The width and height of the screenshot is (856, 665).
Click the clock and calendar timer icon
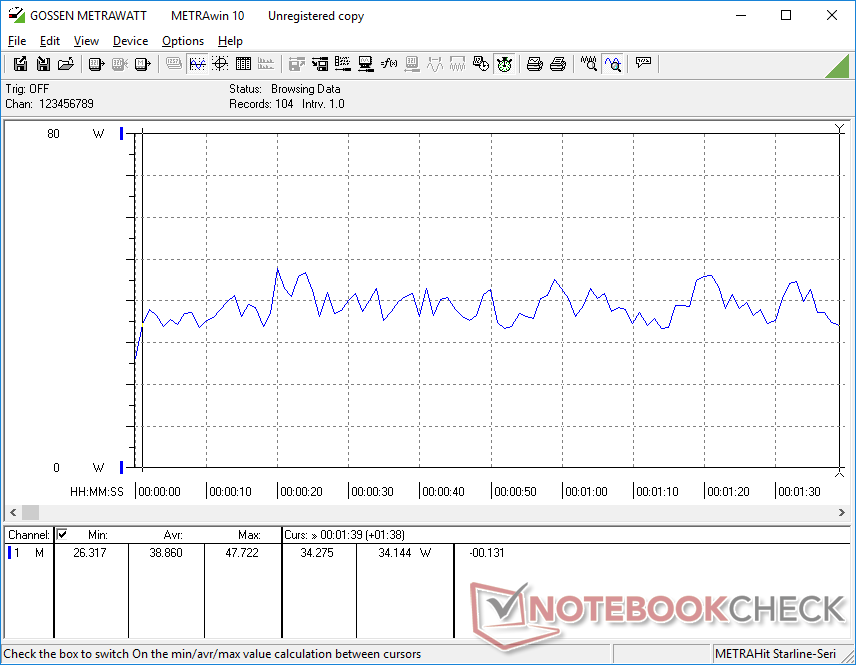tap(480, 64)
